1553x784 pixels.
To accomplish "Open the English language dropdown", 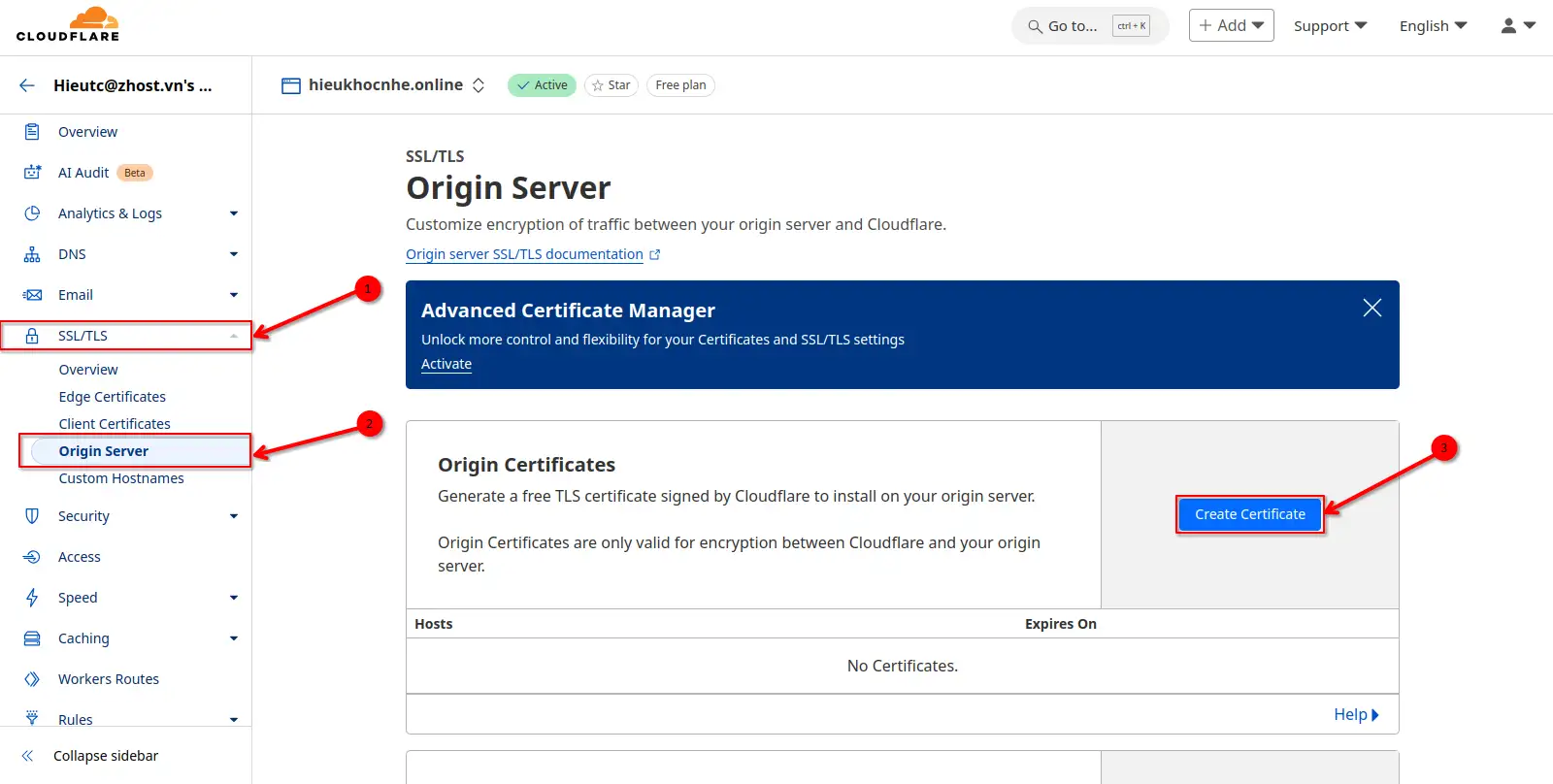I will coord(1433,26).
